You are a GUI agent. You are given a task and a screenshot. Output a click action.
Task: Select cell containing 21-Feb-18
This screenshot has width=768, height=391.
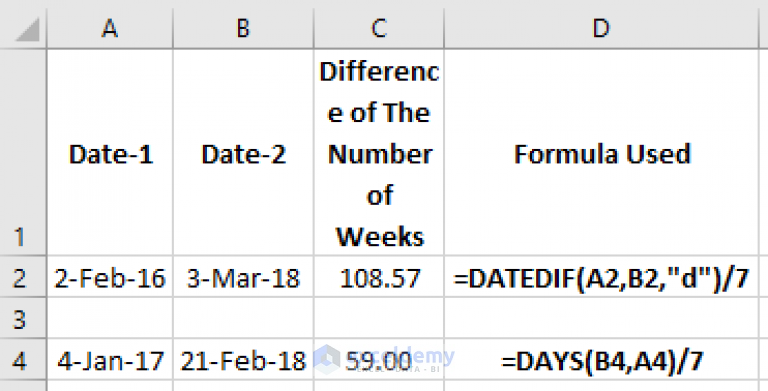click(243, 359)
